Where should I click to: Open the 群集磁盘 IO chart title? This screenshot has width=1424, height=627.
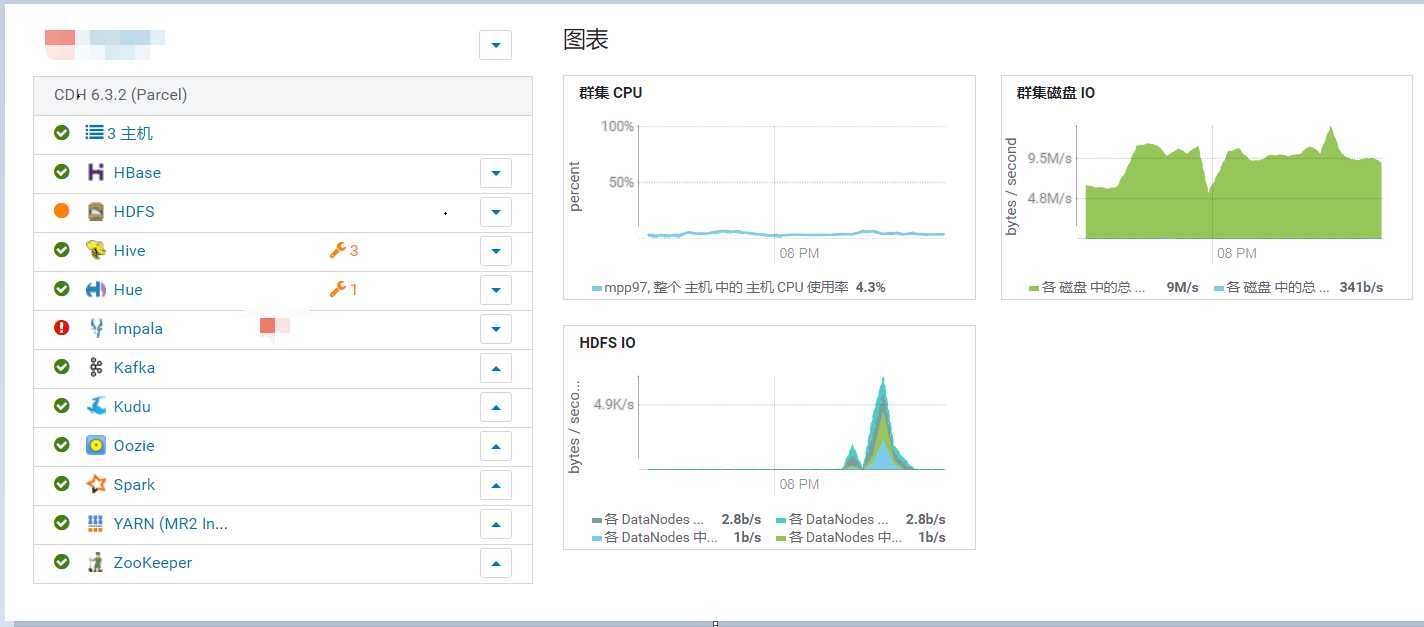click(1056, 92)
